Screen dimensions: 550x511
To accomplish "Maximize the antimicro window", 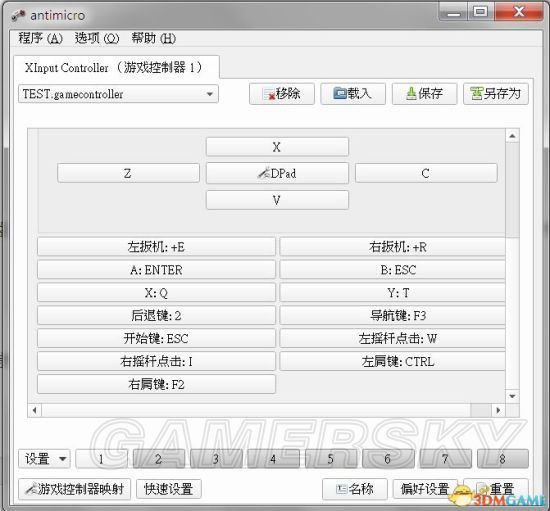I will click(481, 13).
